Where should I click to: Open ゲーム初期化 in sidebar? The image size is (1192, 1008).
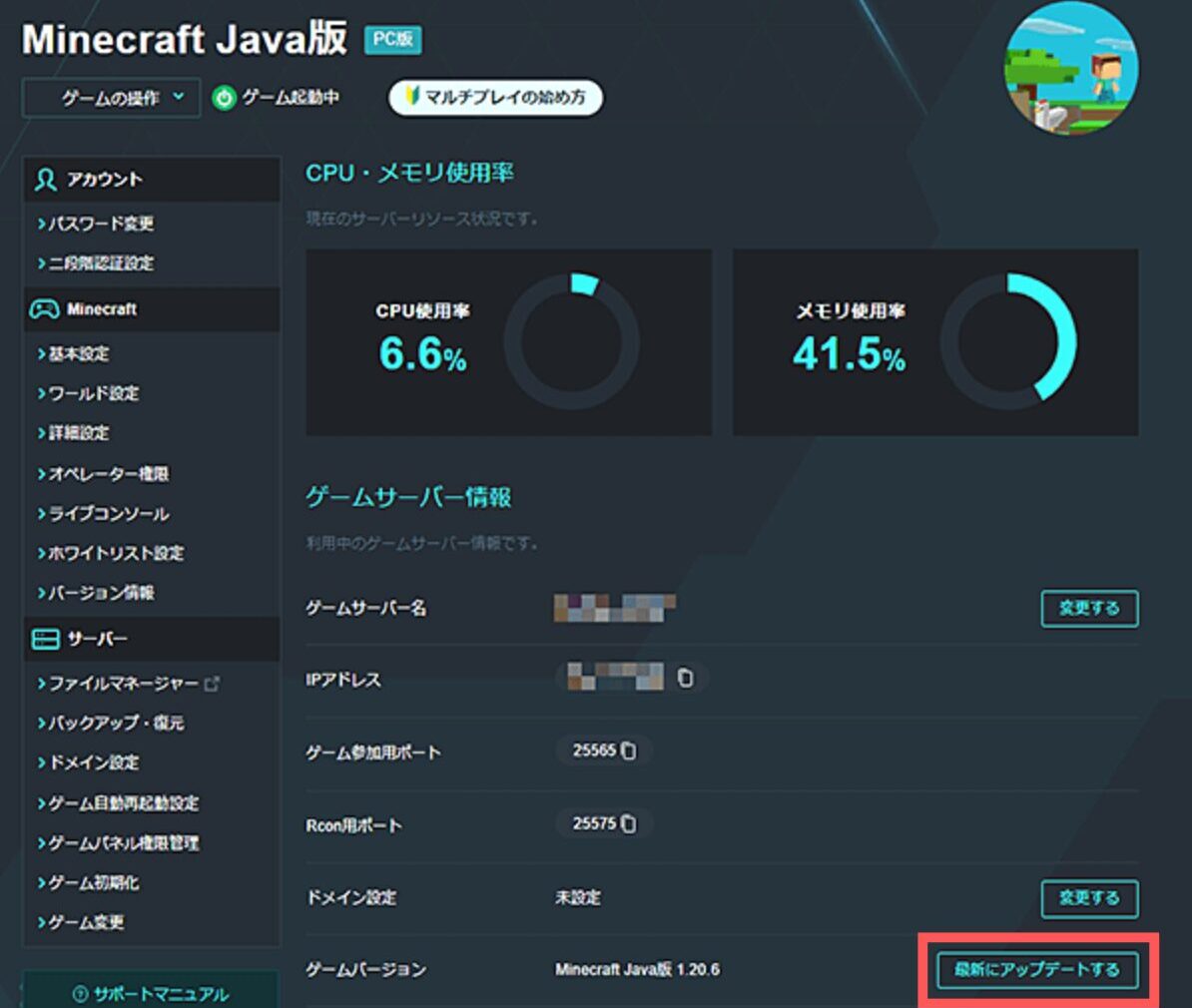[93, 882]
